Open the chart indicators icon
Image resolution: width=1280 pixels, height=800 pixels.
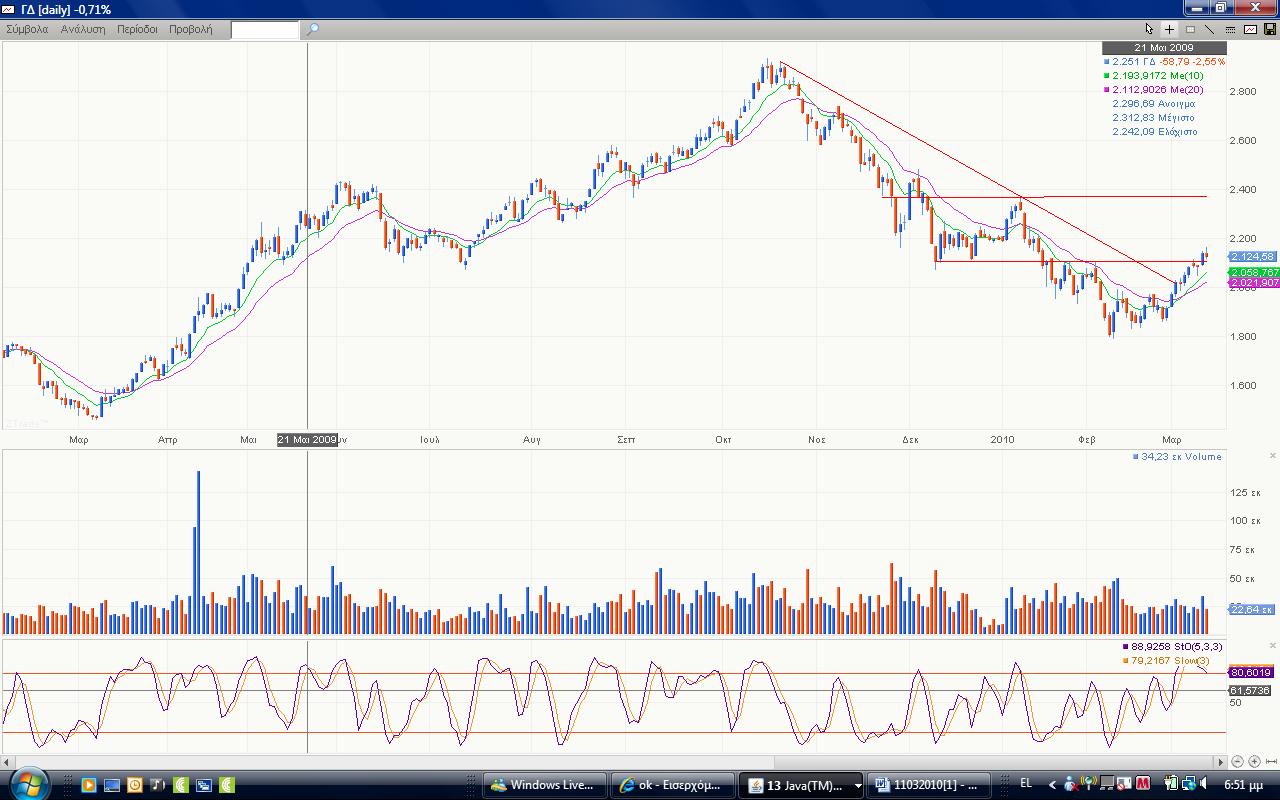point(1250,29)
